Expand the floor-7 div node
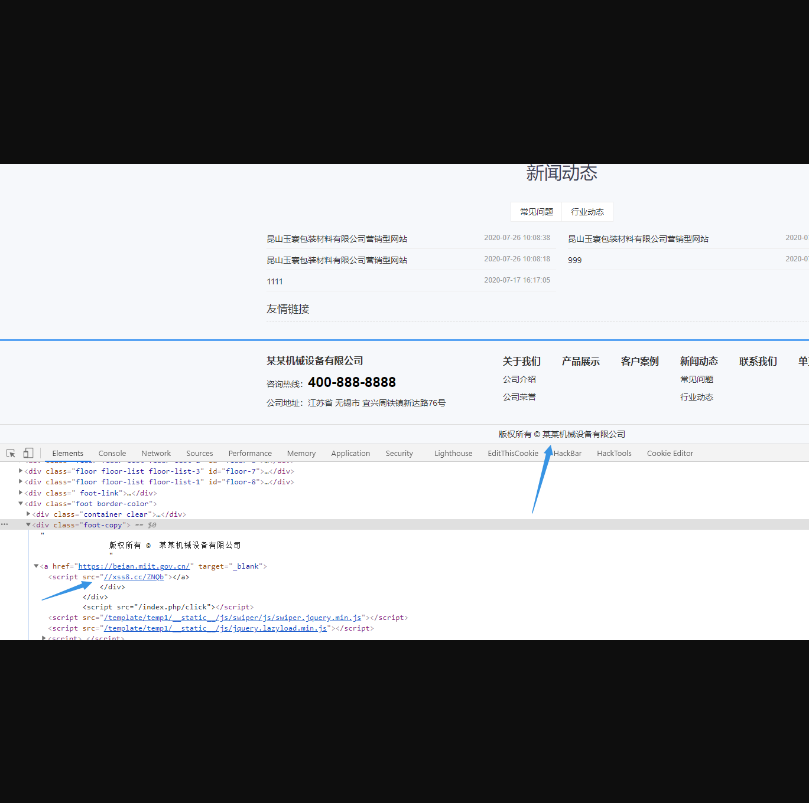The width and height of the screenshot is (809, 803). point(20,471)
